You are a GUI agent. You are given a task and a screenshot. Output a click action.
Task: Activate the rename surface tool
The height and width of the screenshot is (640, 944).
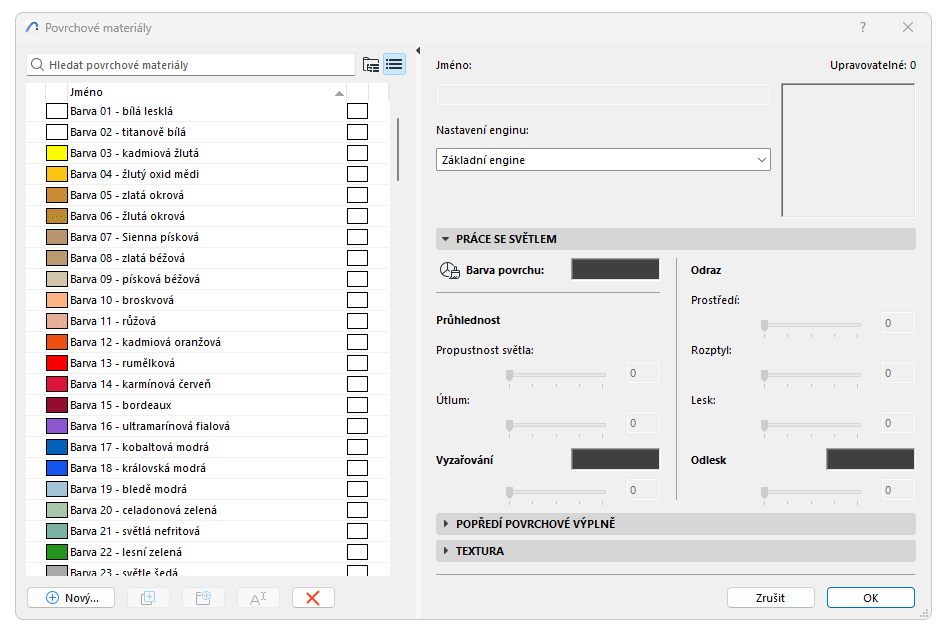pyautogui.click(x=259, y=597)
